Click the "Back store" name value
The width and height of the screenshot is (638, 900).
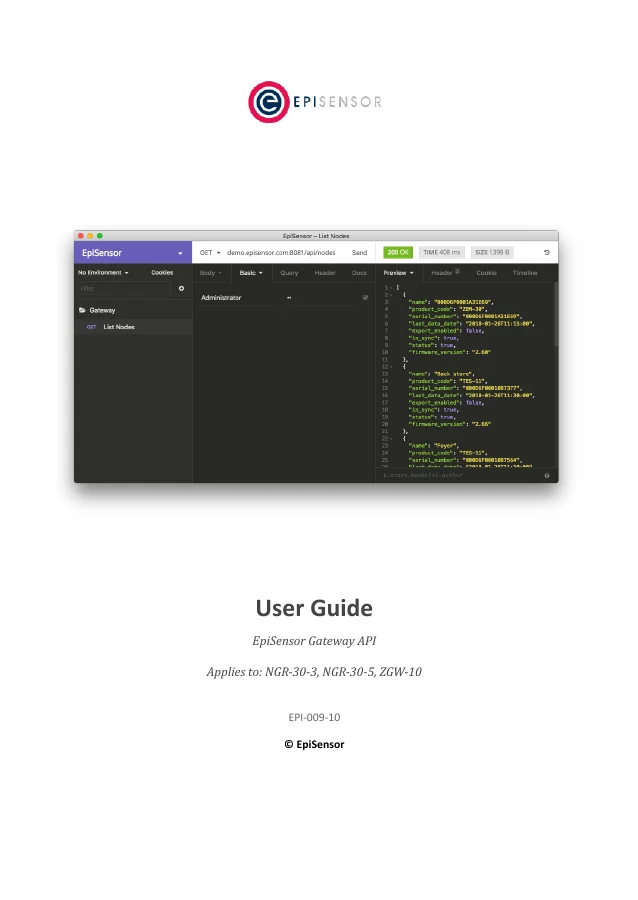tap(454, 374)
